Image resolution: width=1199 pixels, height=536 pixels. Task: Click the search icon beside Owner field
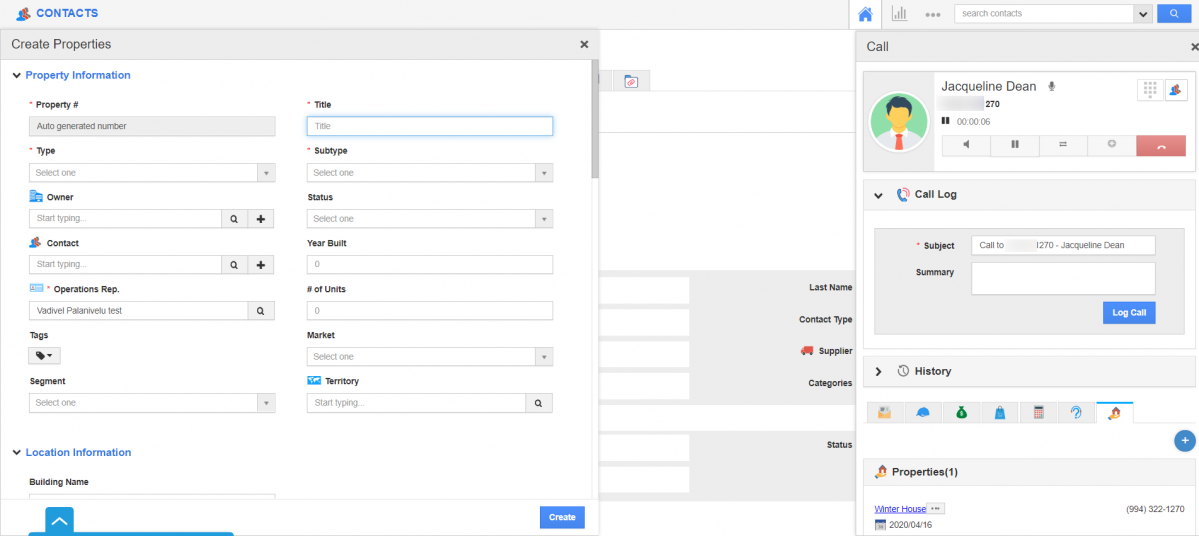click(x=233, y=219)
